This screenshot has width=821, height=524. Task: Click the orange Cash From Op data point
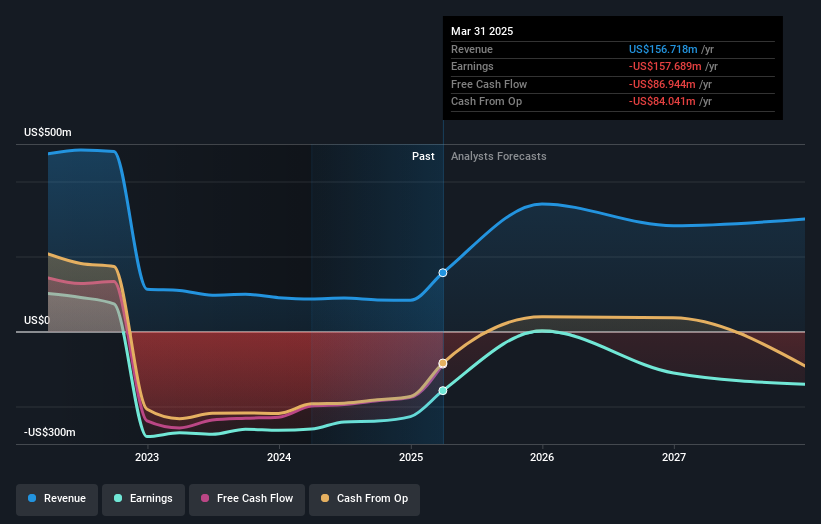pyautogui.click(x=443, y=363)
